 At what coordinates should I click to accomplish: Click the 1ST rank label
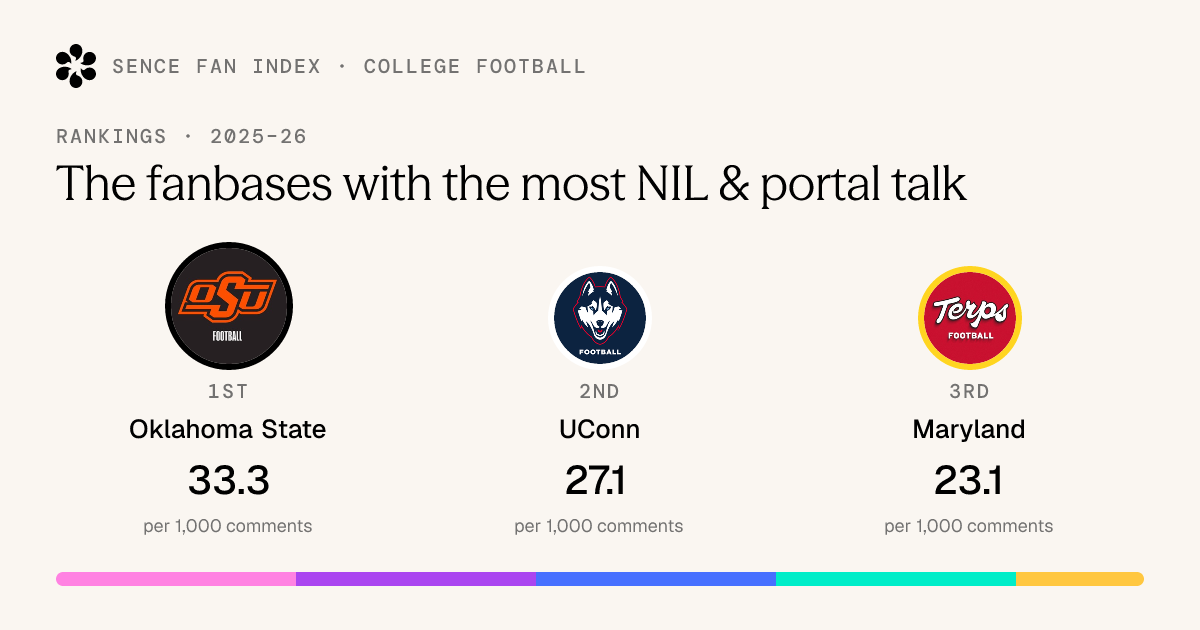tap(228, 392)
